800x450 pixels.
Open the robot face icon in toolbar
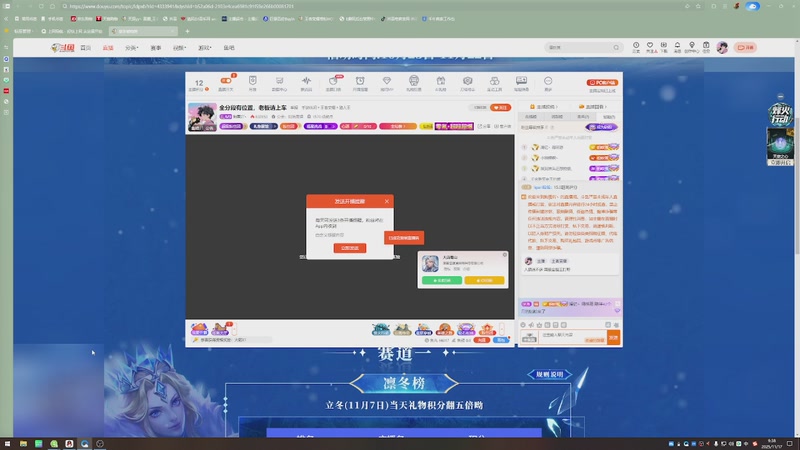pyautogui.click(x=414, y=80)
